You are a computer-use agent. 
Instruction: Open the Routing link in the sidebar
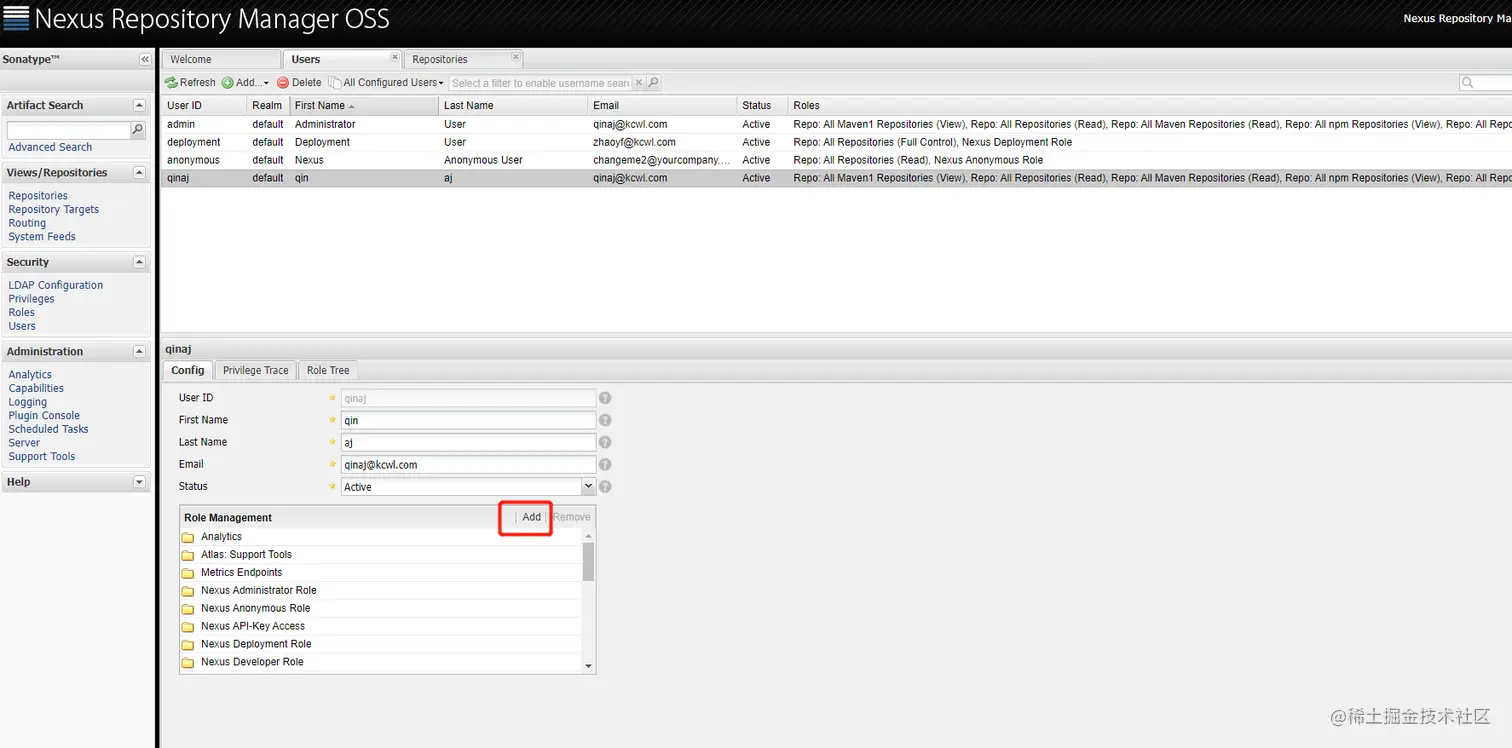27,223
